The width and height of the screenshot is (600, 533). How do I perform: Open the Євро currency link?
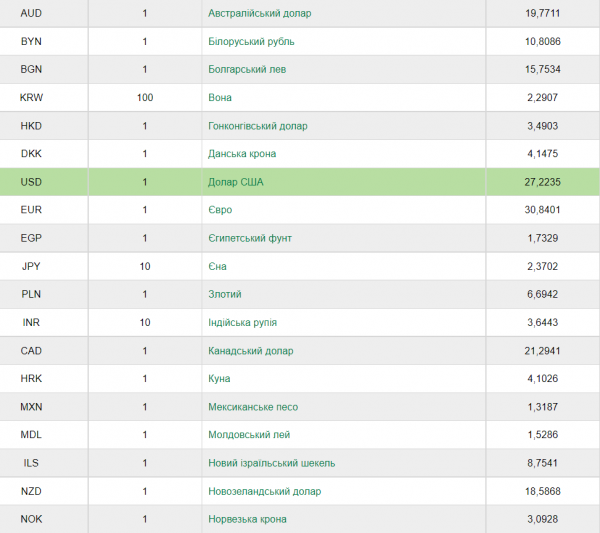[x=220, y=210]
